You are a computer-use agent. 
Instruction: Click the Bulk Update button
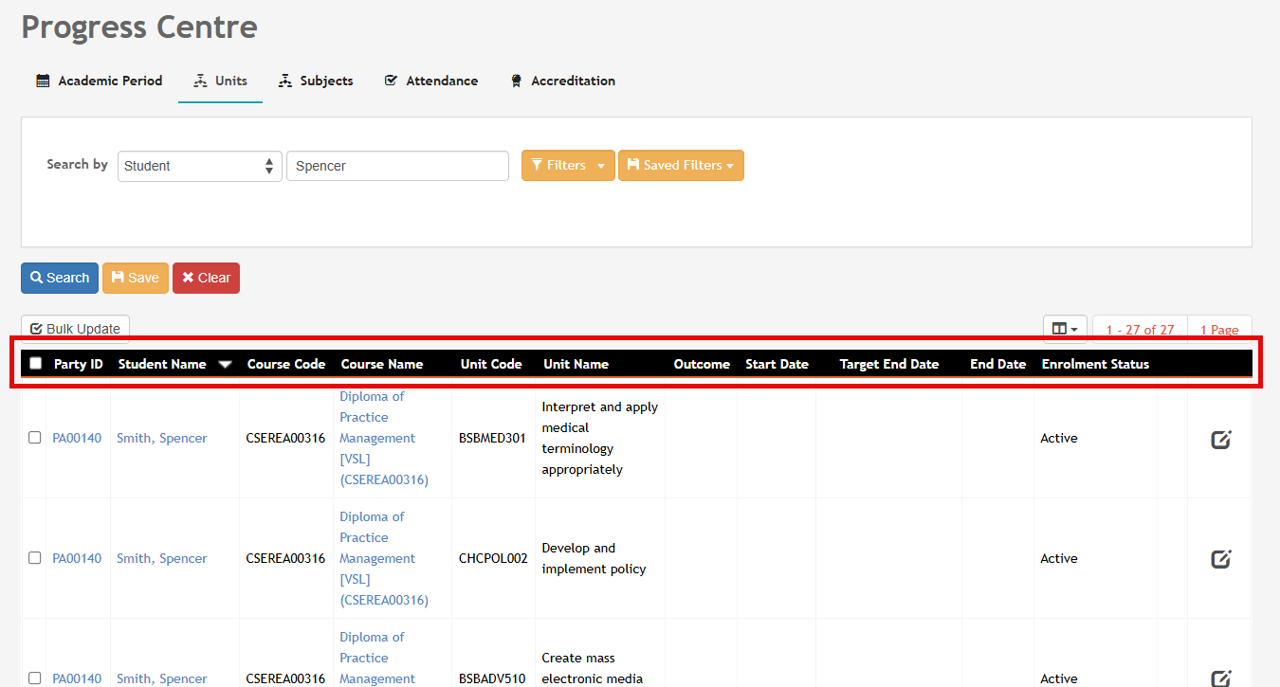75,329
